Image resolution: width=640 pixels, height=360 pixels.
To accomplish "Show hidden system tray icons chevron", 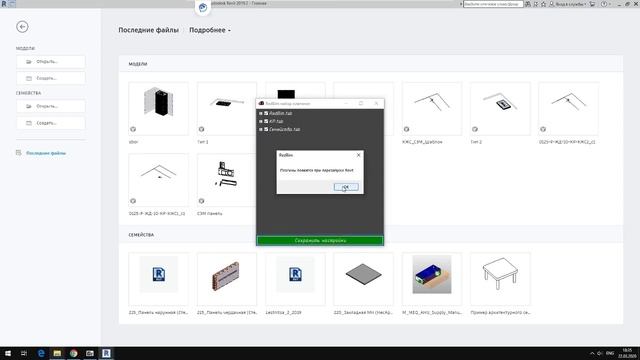I will click(x=592, y=353).
